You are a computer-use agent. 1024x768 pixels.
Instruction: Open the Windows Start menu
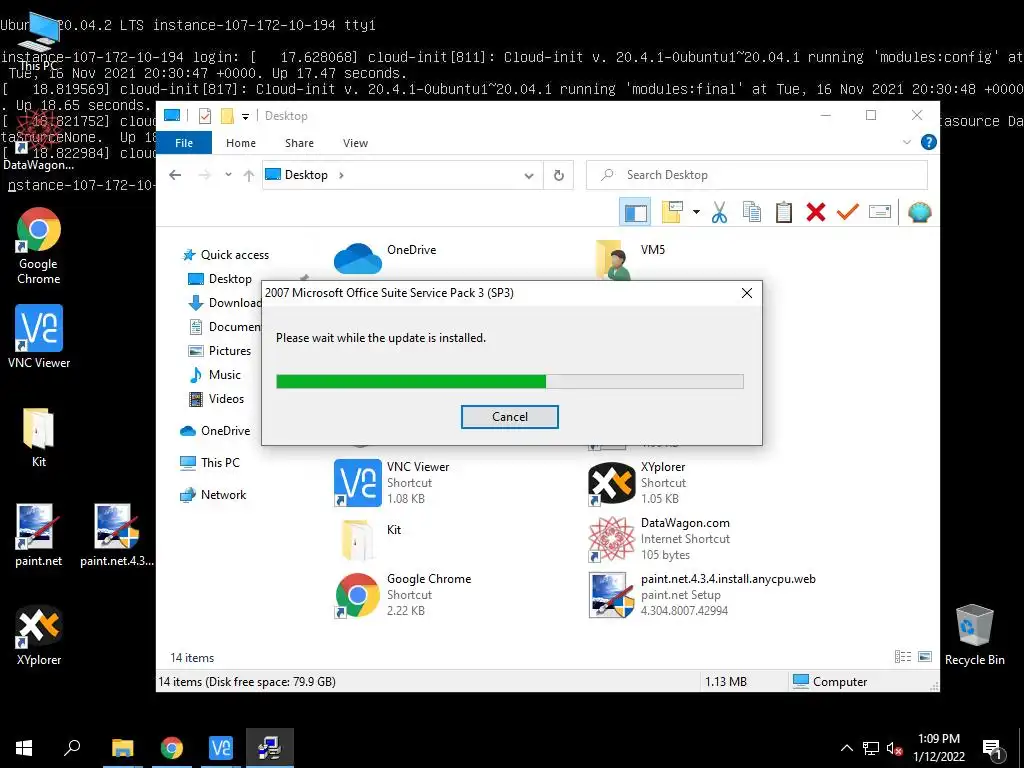click(x=24, y=748)
